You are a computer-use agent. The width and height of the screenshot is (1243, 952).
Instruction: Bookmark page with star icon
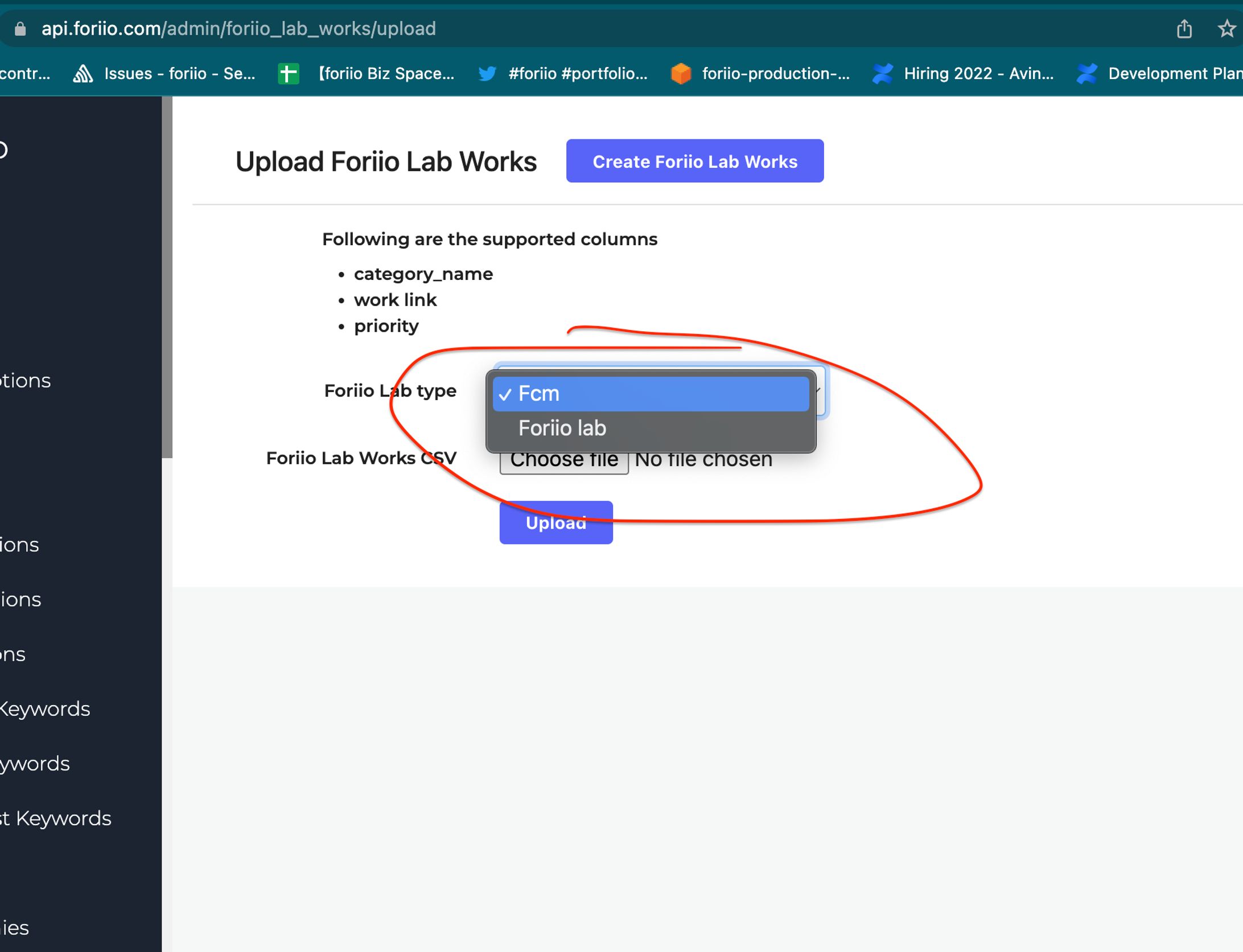1226,28
